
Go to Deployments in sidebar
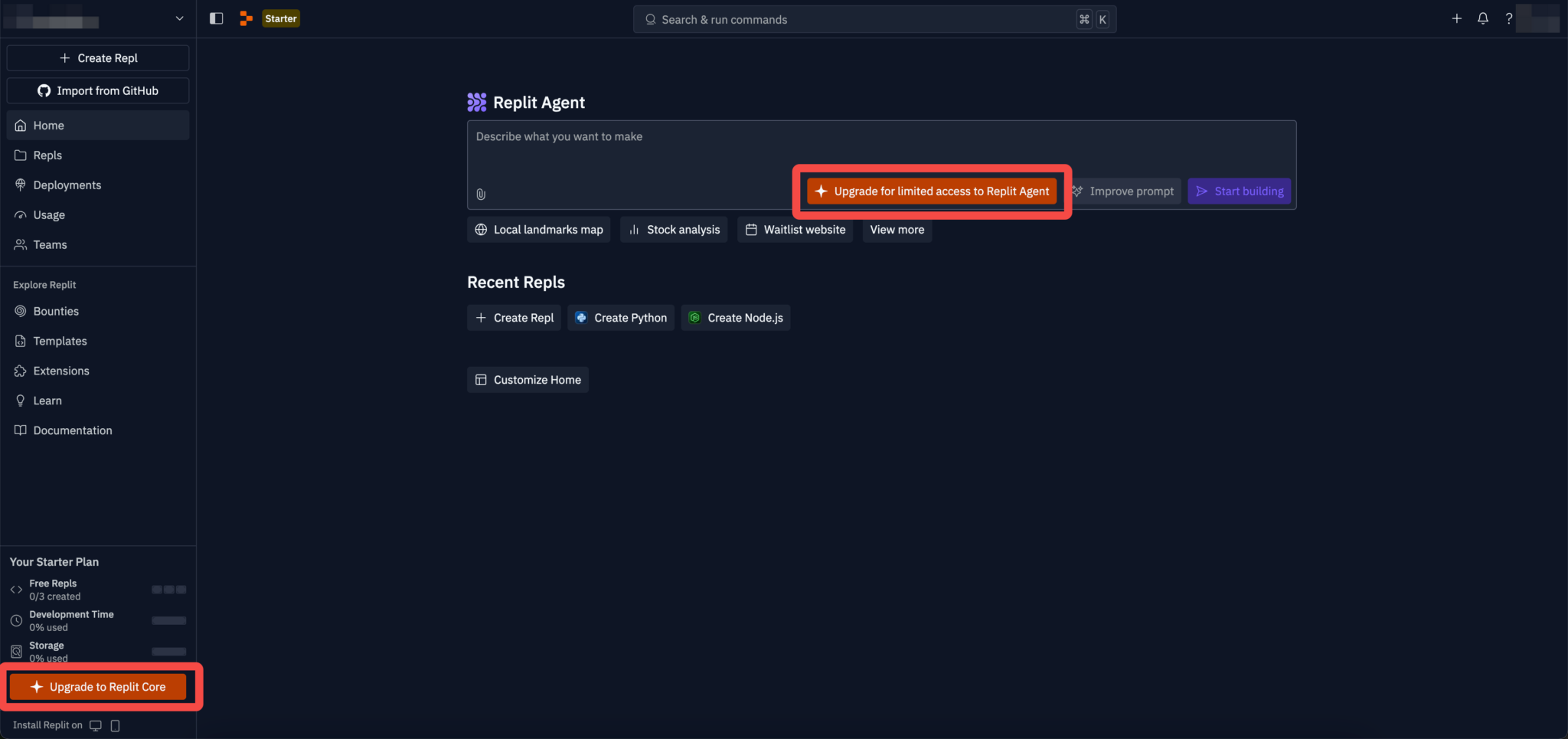point(67,185)
